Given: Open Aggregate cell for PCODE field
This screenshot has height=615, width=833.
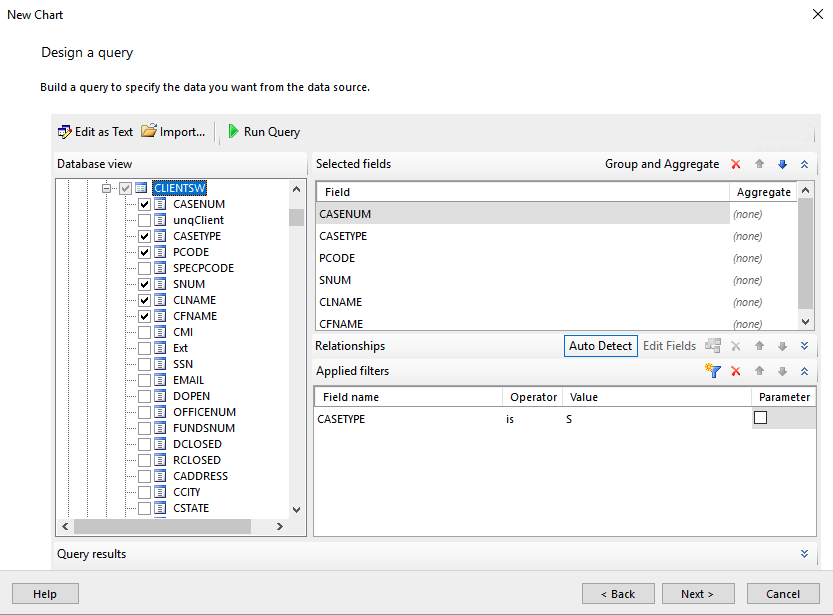Looking at the screenshot, I should [763, 258].
